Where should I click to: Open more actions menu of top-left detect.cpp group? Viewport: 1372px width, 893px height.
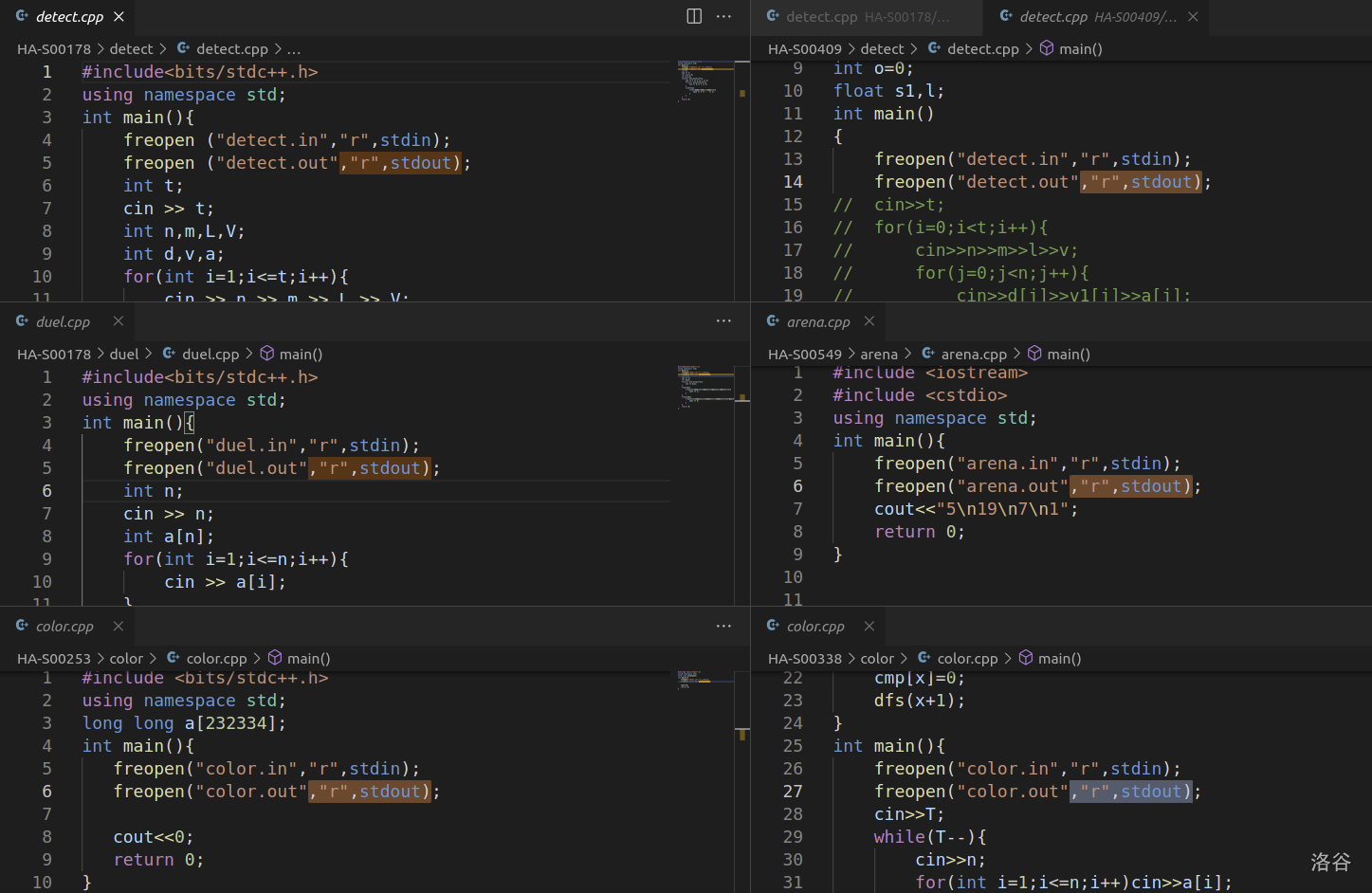[723, 16]
